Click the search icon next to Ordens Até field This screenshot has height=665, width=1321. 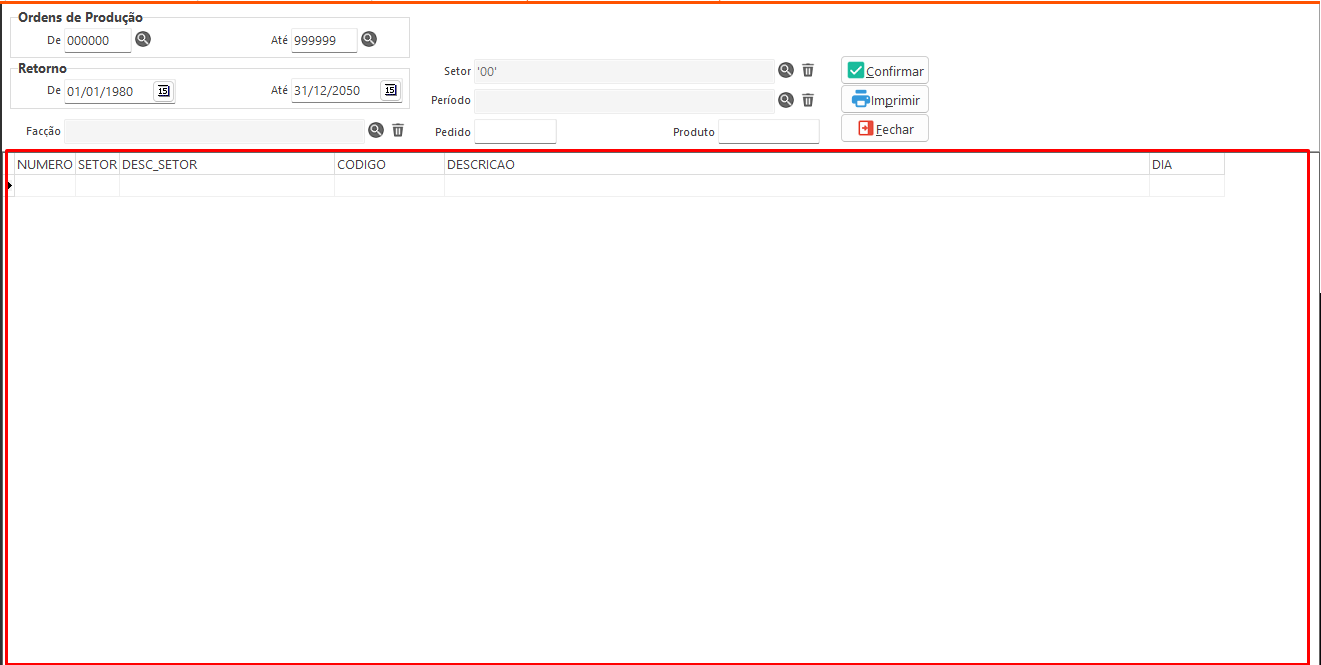[369, 40]
